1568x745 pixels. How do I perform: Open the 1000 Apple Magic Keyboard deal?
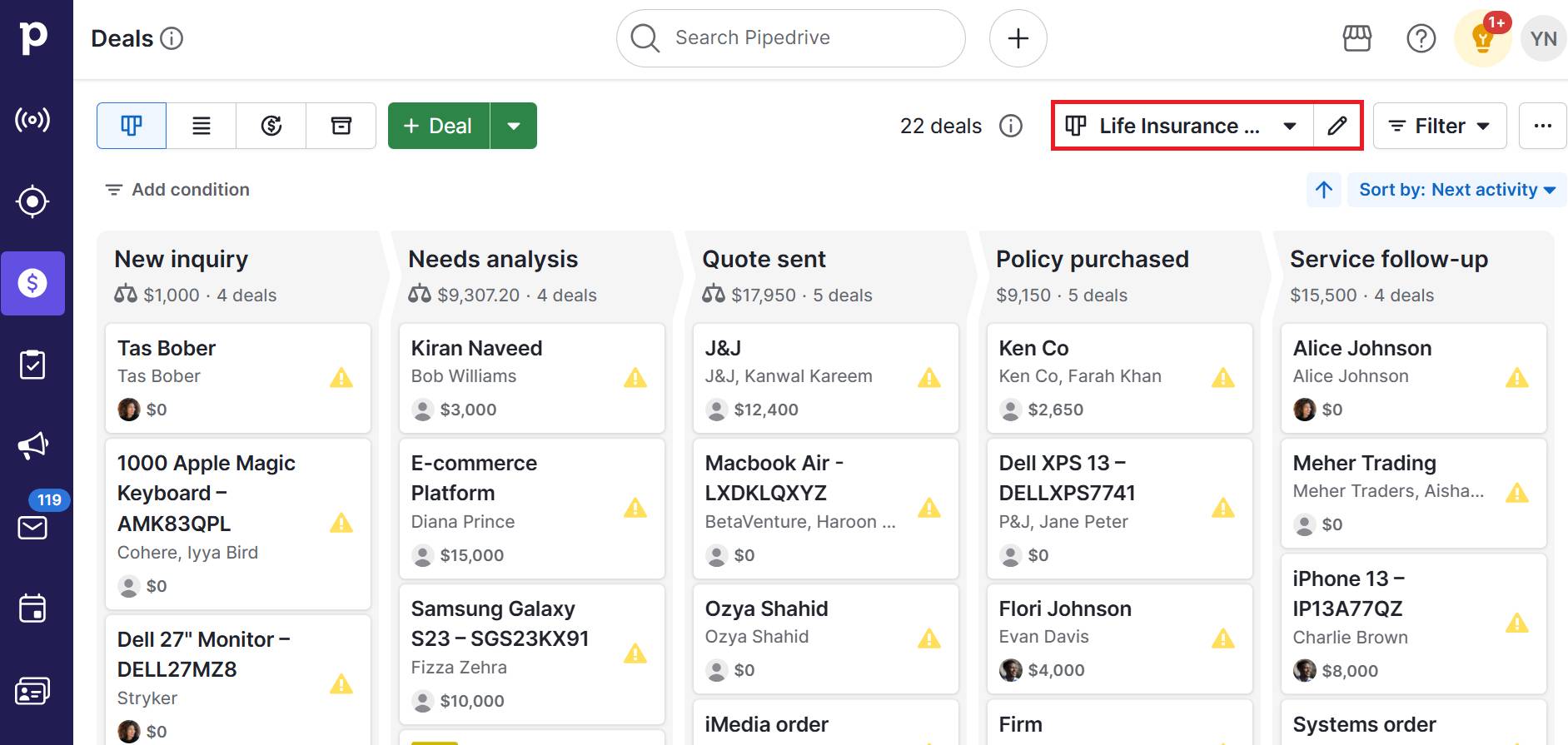[x=238, y=524]
